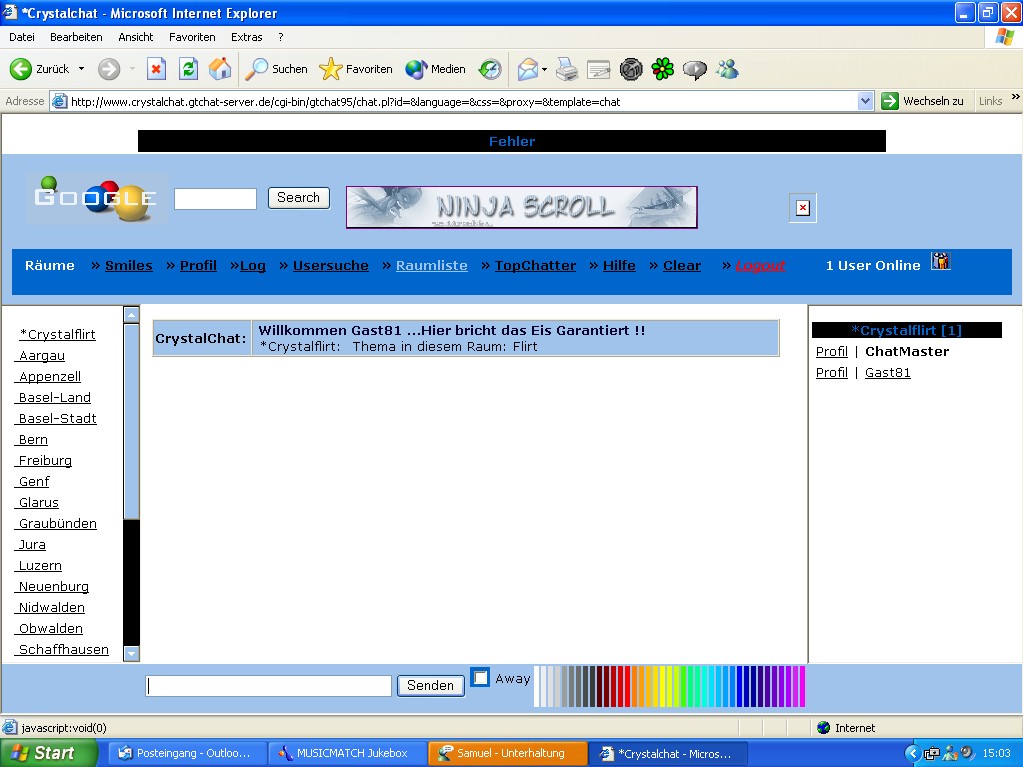Open the Zurück history dropdown arrow
Screen dimensions: 1023x767
(82, 69)
